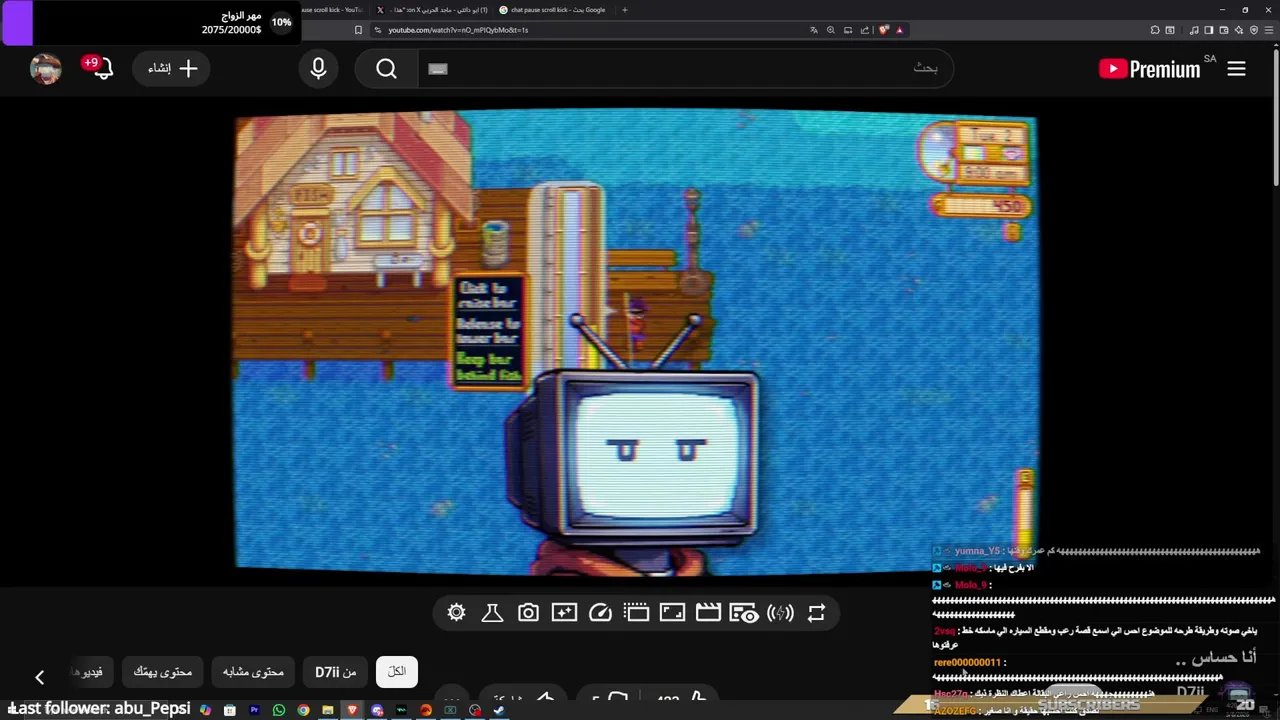This screenshot has width=1280, height=720.
Task: Click the video player area
Action: 636,340
